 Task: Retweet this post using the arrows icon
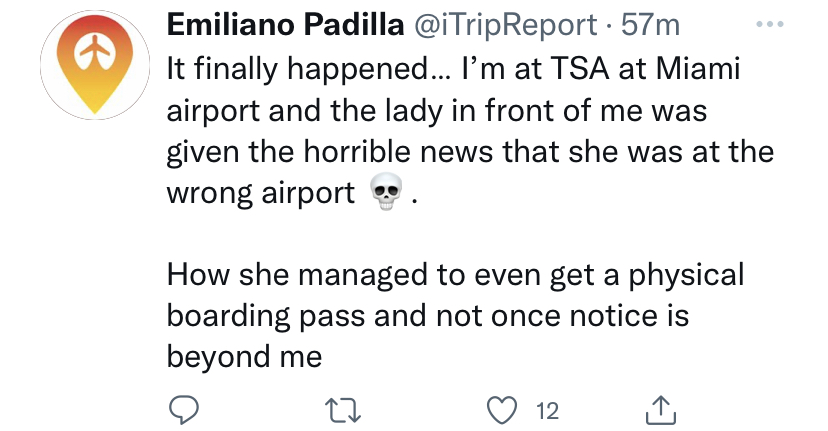click(343, 411)
